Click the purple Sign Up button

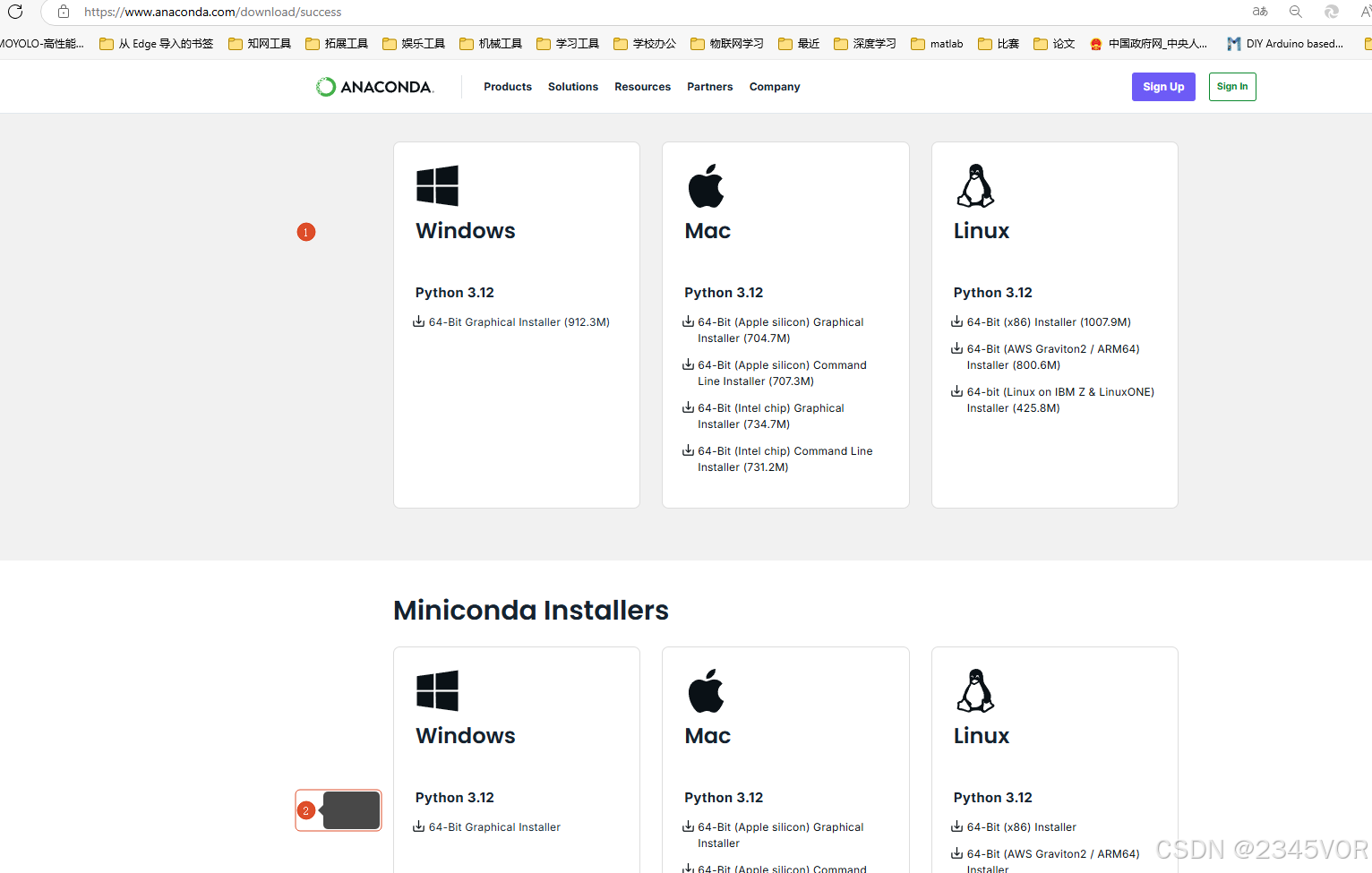(1163, 87)
